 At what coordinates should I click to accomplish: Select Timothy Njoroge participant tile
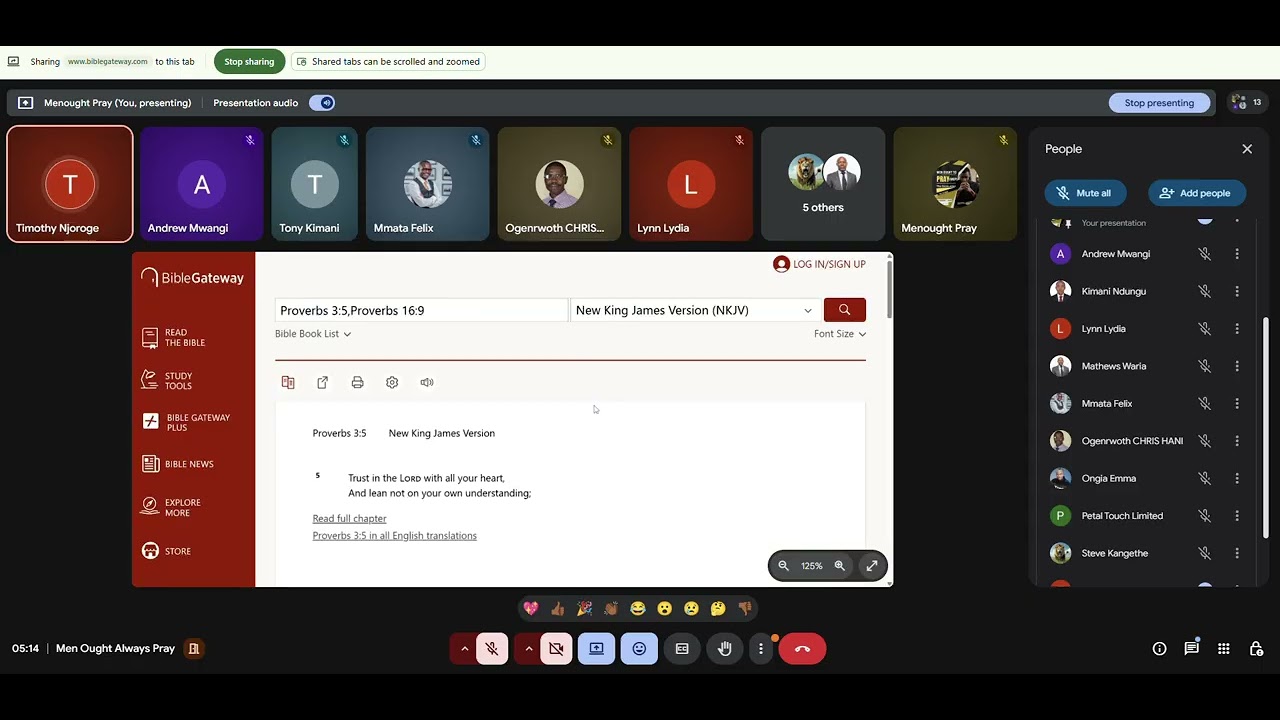pos(70,184)
